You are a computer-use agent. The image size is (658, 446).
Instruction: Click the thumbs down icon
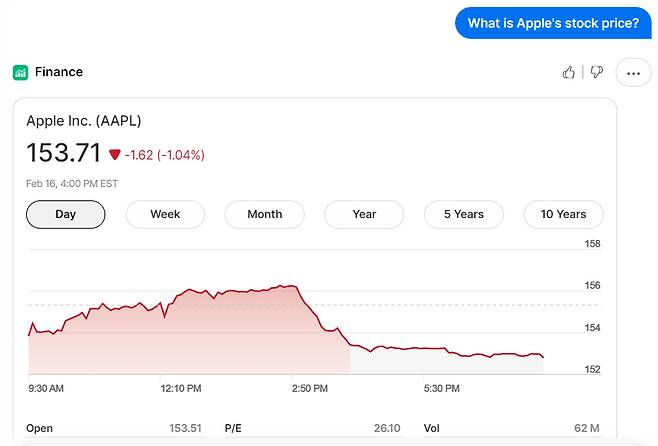596,72
